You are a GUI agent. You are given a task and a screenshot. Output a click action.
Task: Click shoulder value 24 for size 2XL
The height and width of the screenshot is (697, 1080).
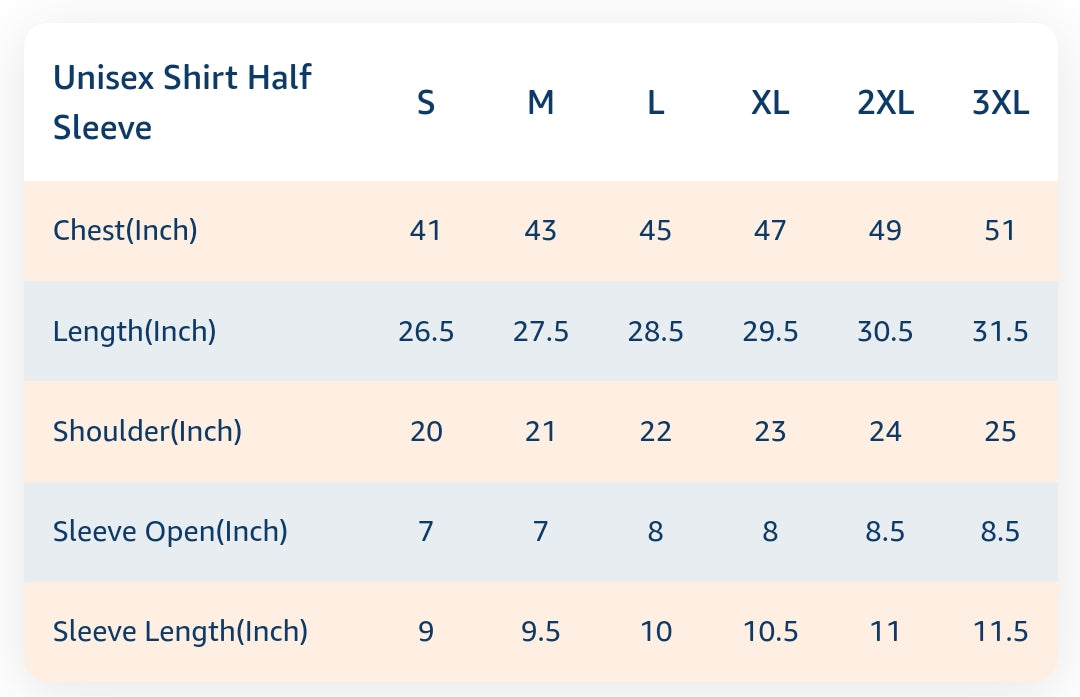click(885, 431)
